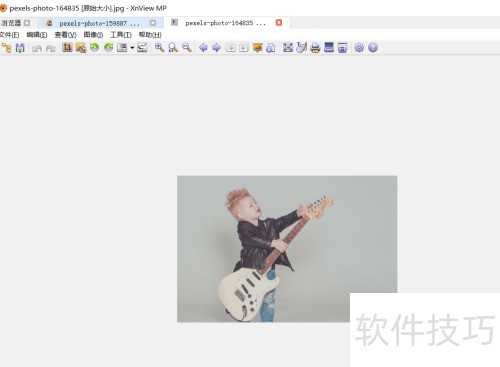Image resolution: width=500 pixels, height=367 pixels.
Task: Click the guitar boy photo
Action: click(287, 249)
